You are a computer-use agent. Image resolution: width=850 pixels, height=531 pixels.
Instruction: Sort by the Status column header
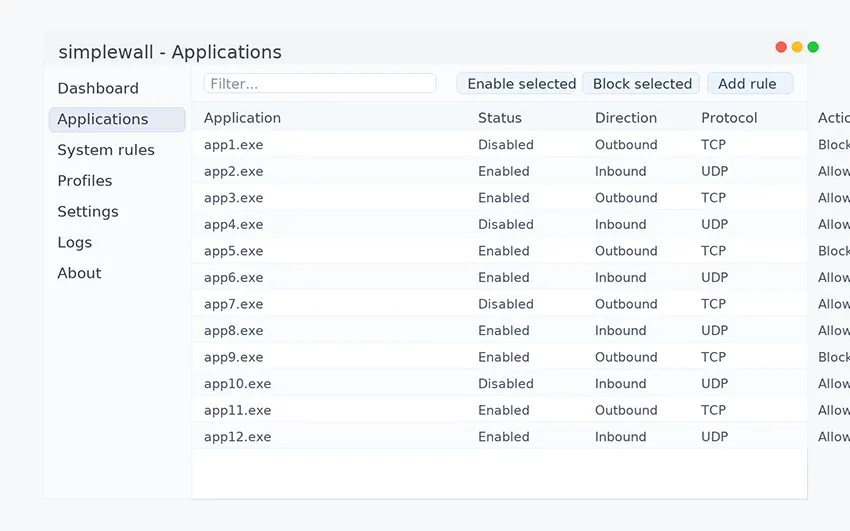point(500,118)
